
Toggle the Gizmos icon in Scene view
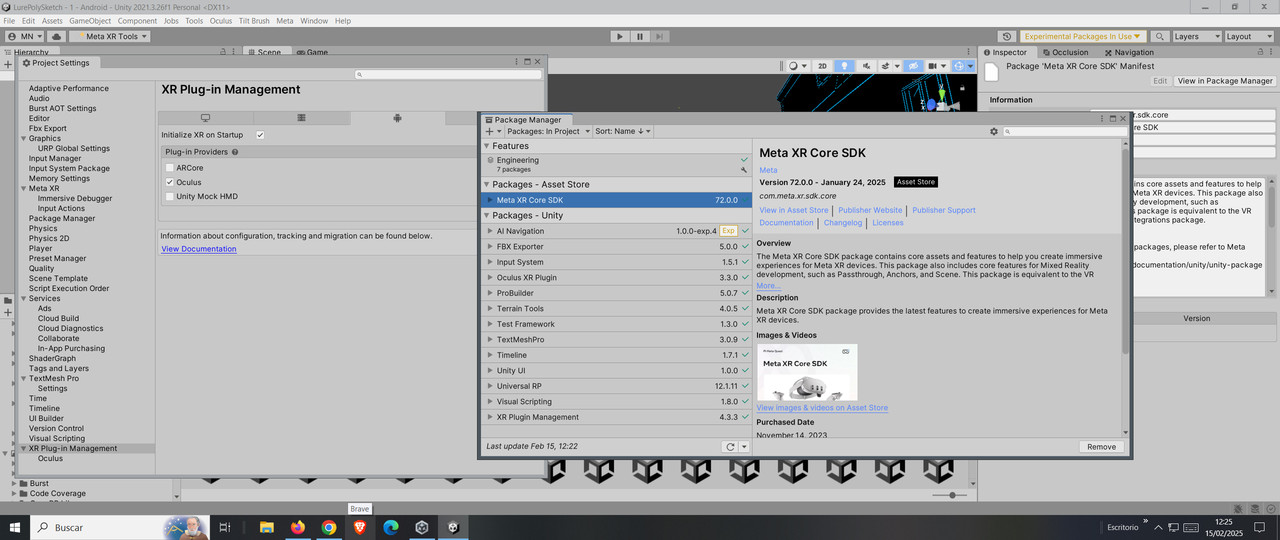(961, 66)
